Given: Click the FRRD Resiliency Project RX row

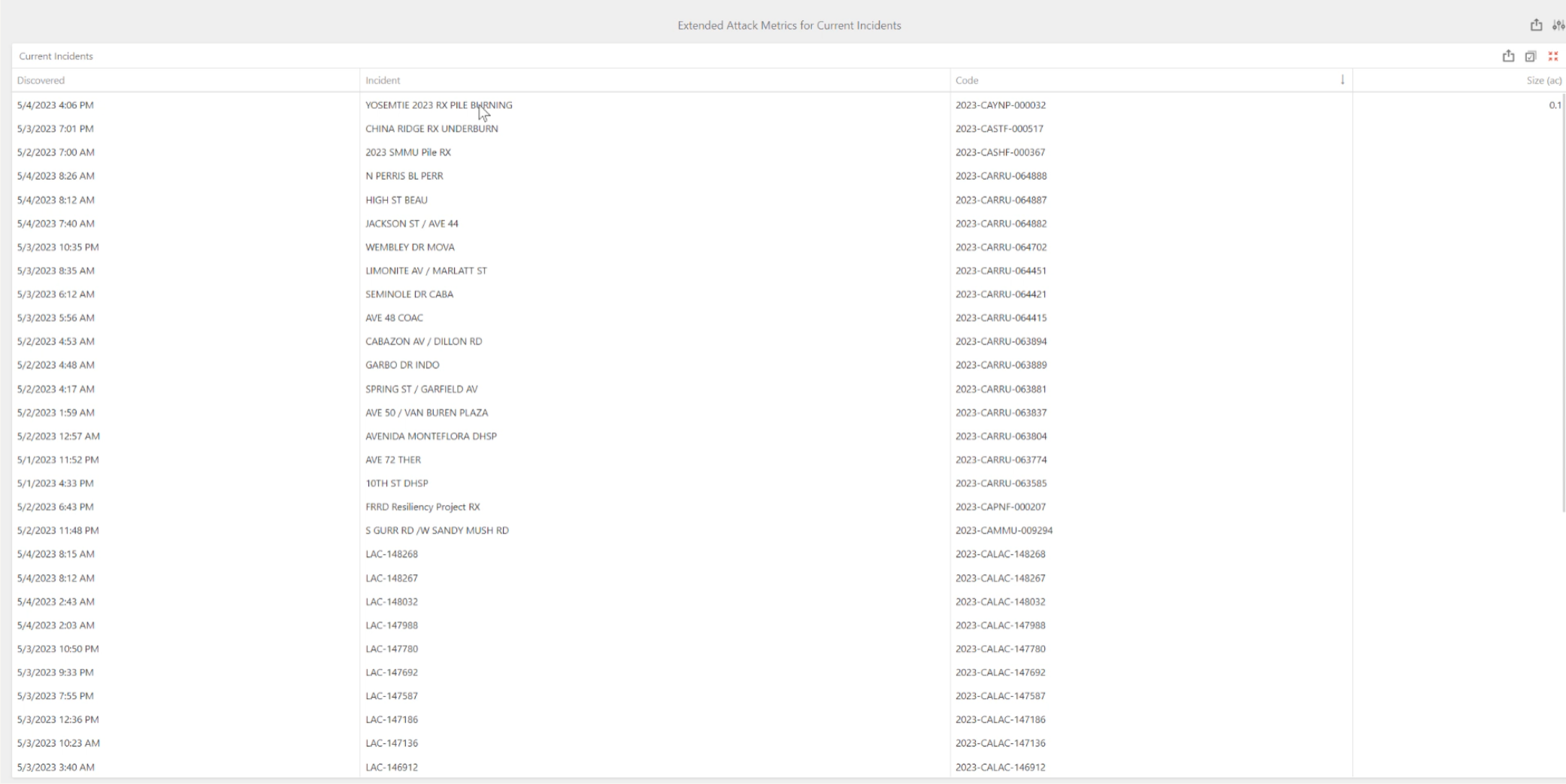Looking at the screenshot, I should 423,507.
